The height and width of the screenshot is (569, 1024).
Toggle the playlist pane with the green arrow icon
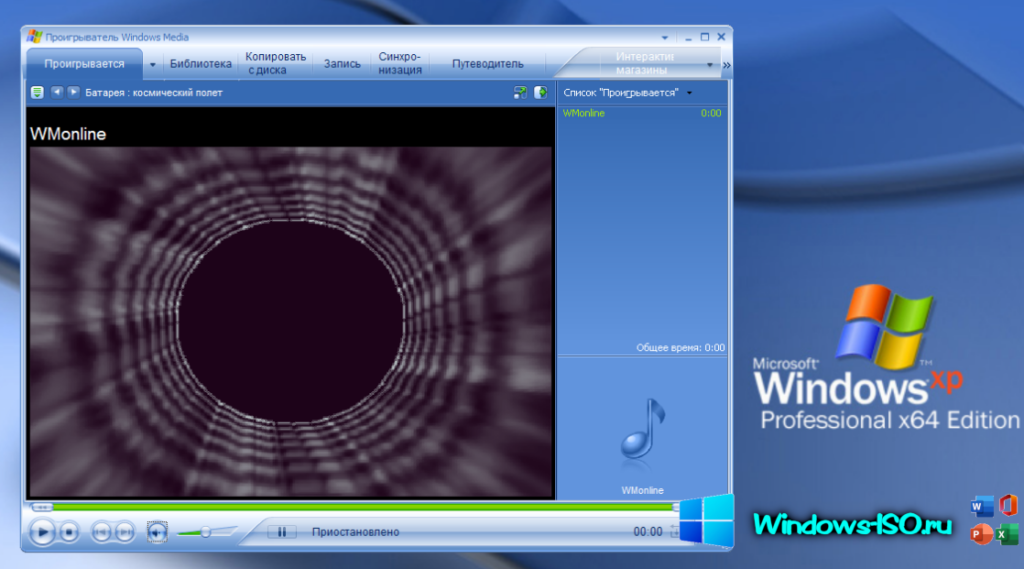[x=541, y=93]
